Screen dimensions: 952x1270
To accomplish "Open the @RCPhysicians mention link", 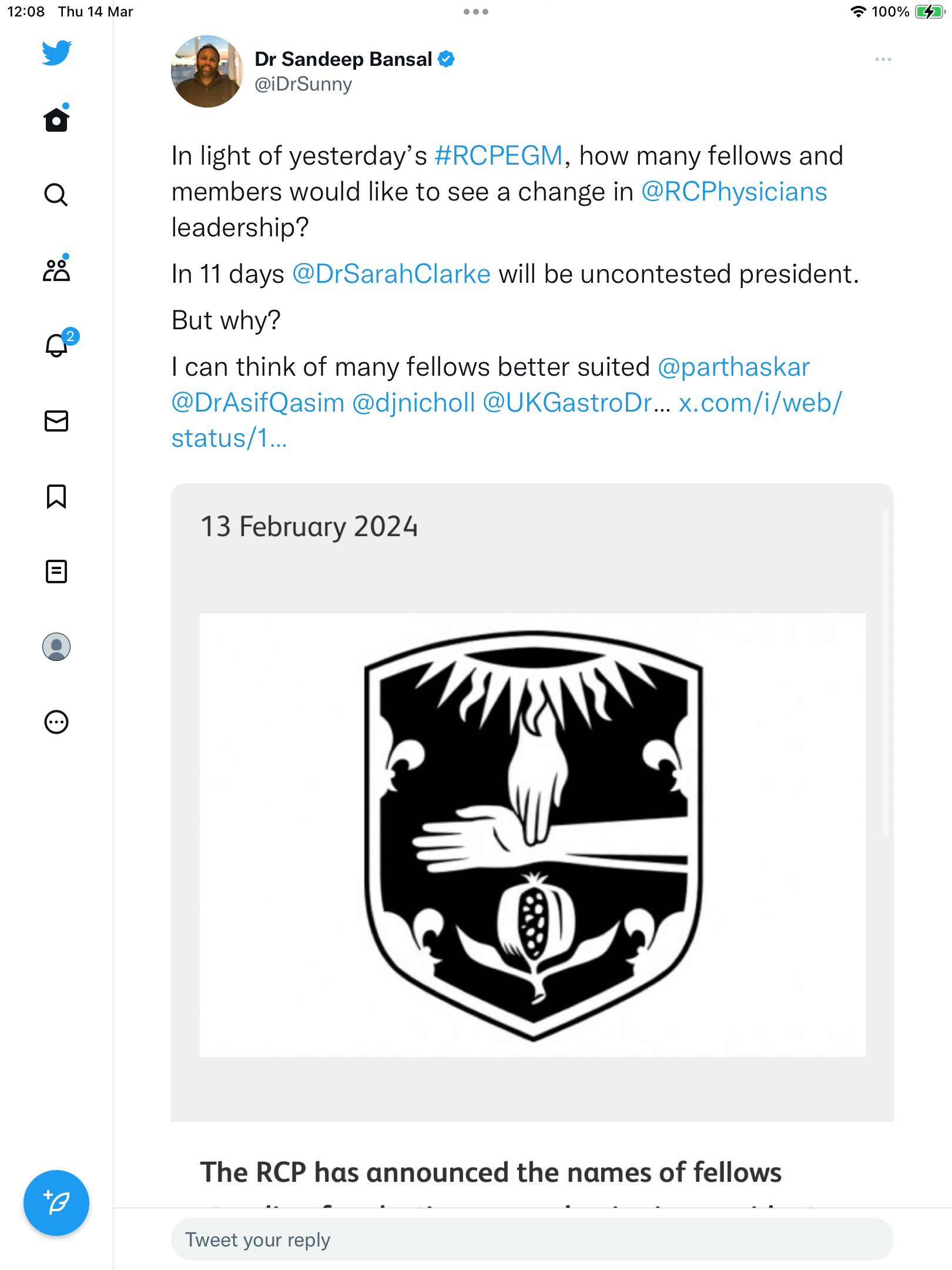I will tap(734, 192).
